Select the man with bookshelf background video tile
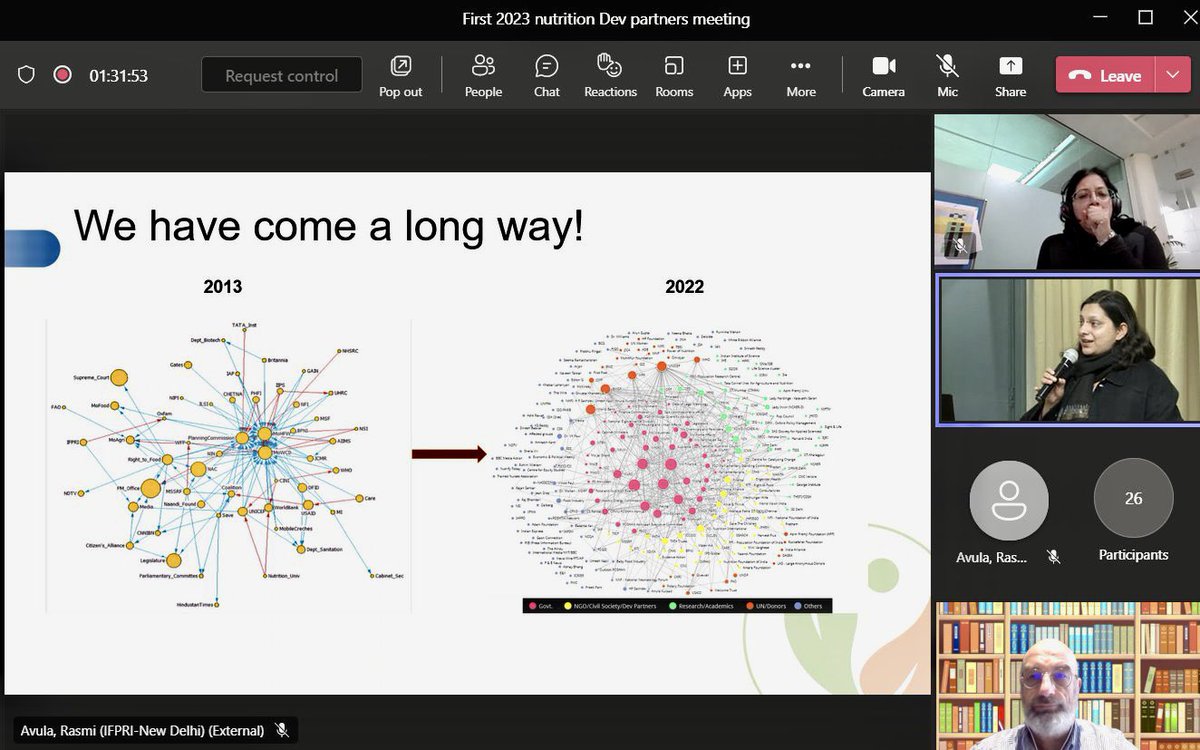 tap(1067, 676)
